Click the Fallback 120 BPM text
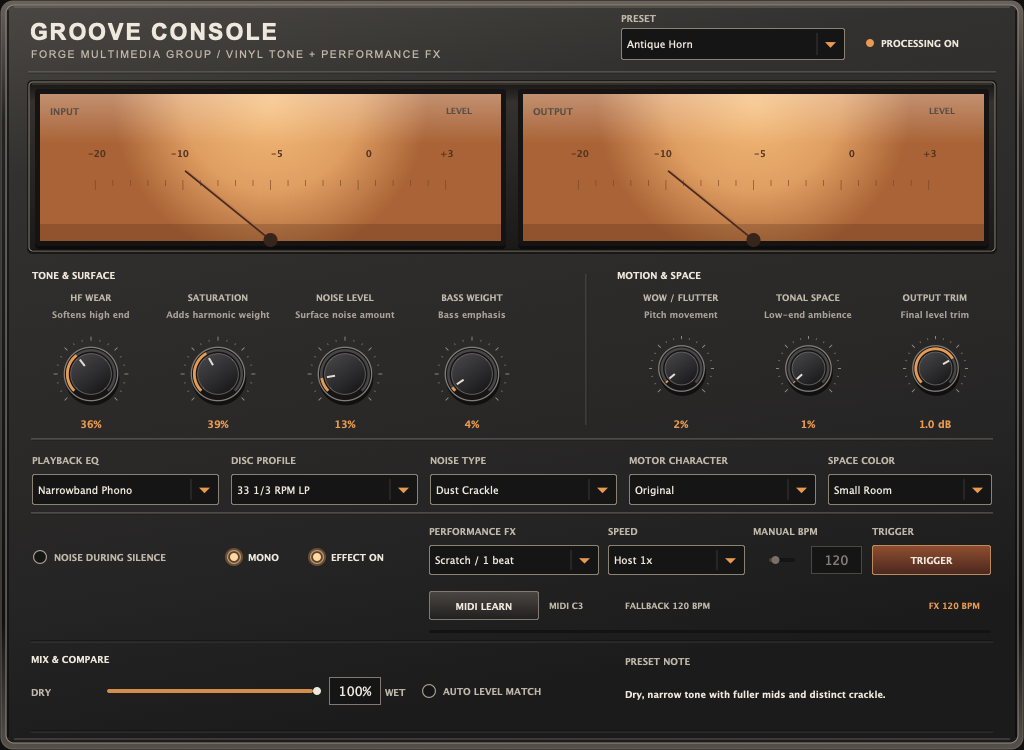This screenshot has height=750, width=1024. click(667, 606)
